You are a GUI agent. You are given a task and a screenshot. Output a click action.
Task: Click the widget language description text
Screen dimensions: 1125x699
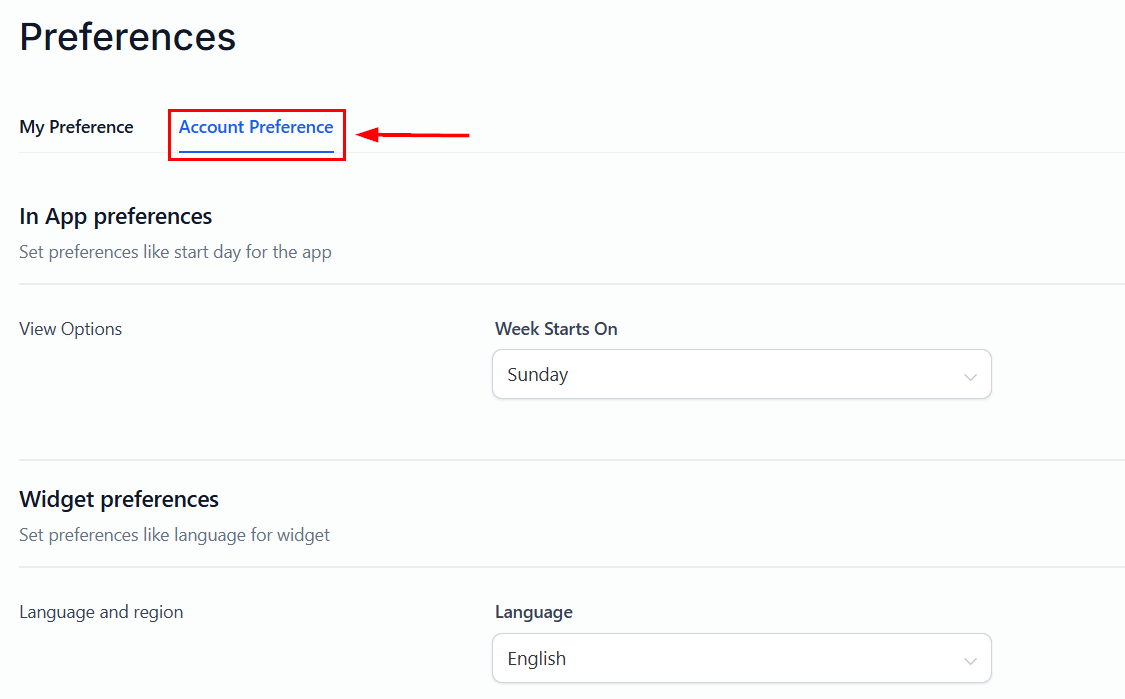174,535
